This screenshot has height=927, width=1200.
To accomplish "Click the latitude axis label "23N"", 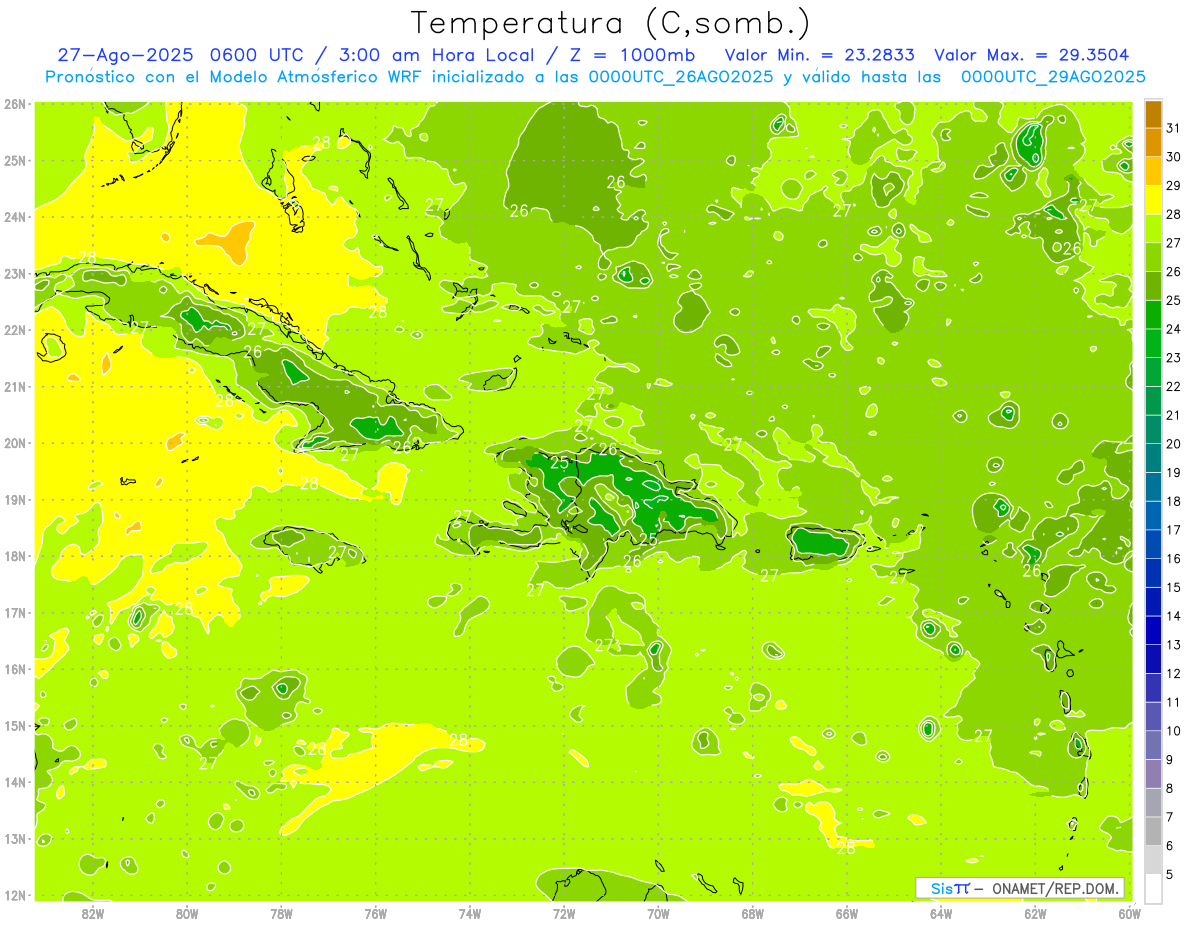I will click(15, 273).
